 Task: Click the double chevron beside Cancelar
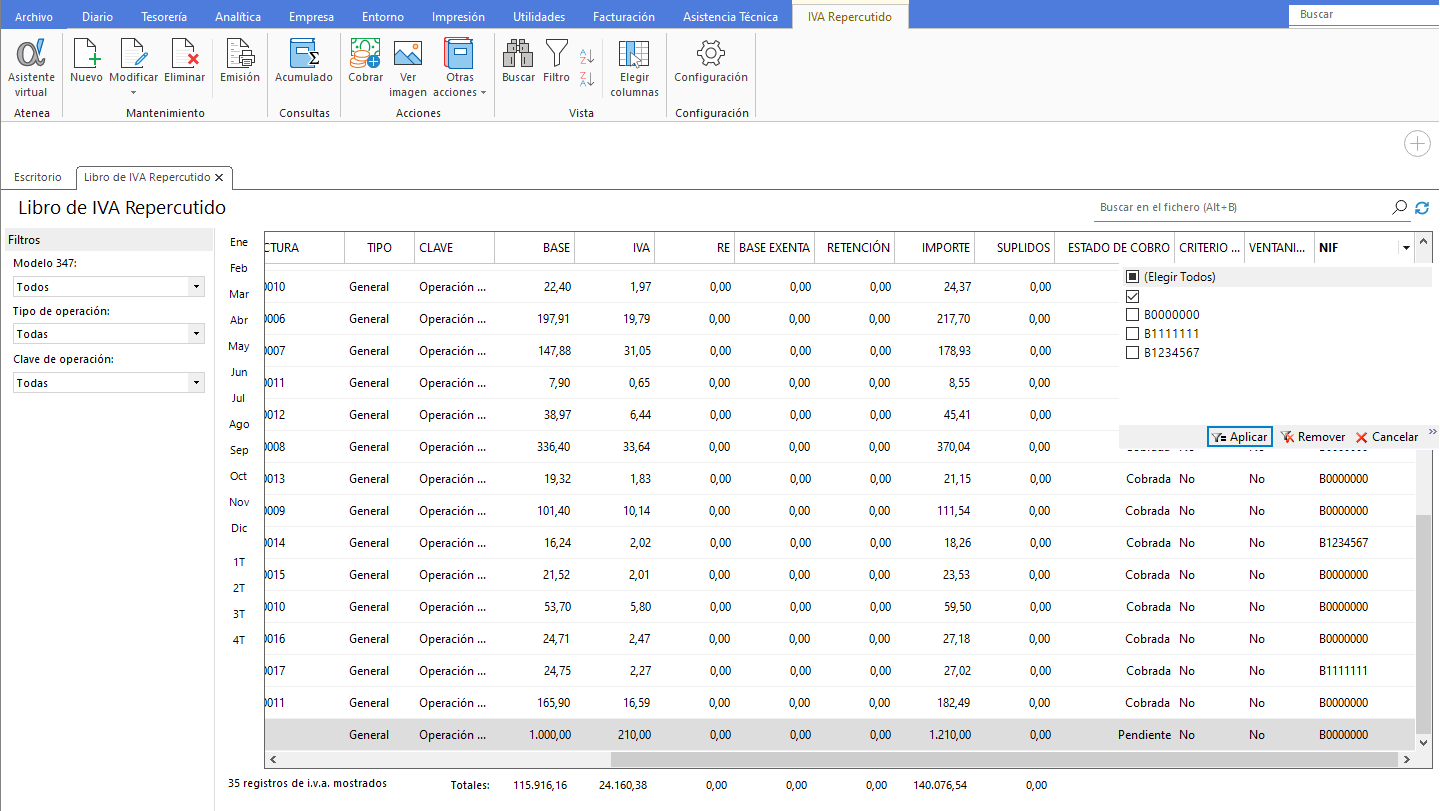click(x=1432, y=432)
